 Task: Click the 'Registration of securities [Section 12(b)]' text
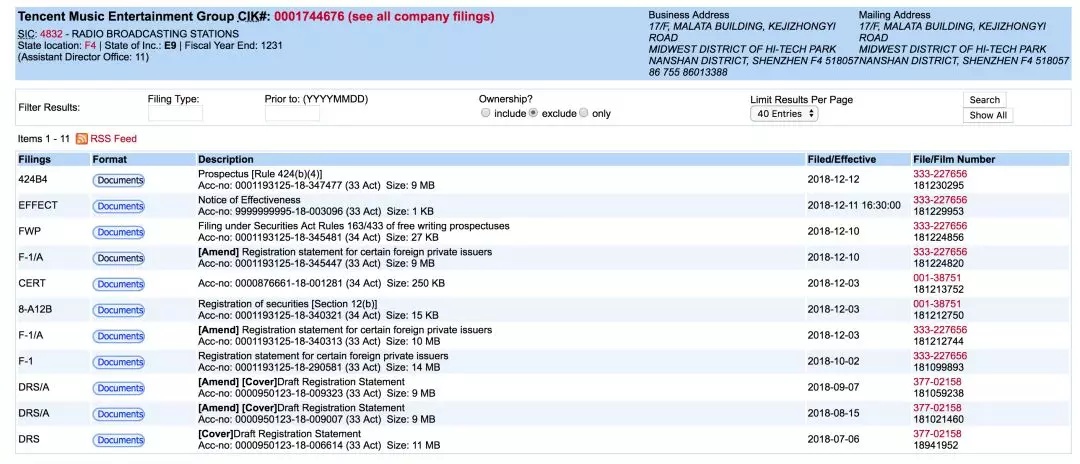click(x=288, y=304)
